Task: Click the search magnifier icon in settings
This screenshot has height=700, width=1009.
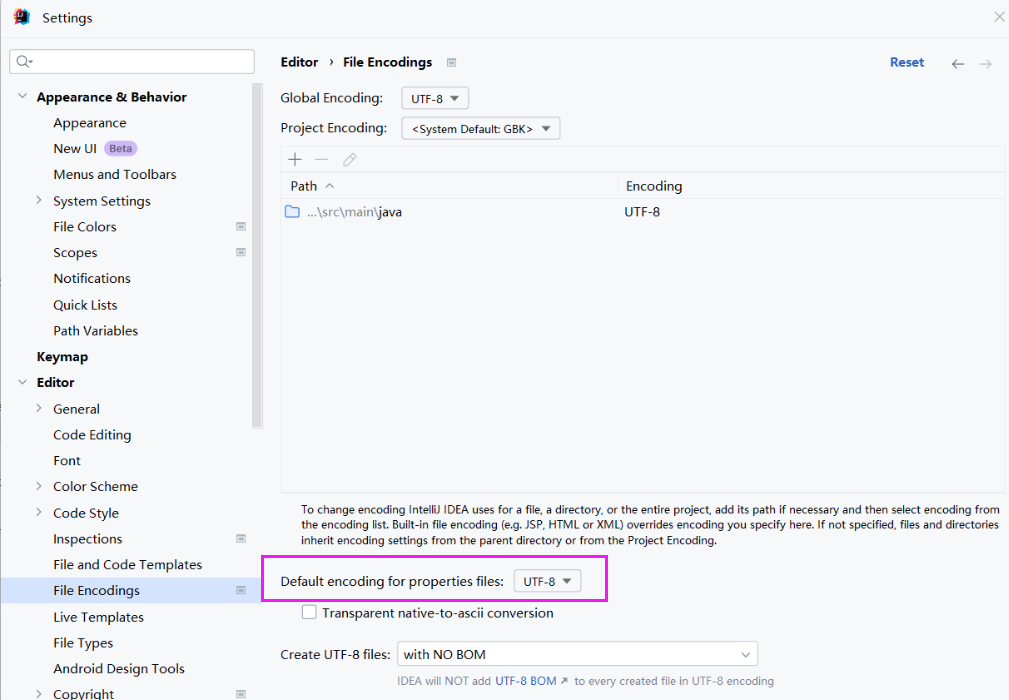Action: point(24,61)
